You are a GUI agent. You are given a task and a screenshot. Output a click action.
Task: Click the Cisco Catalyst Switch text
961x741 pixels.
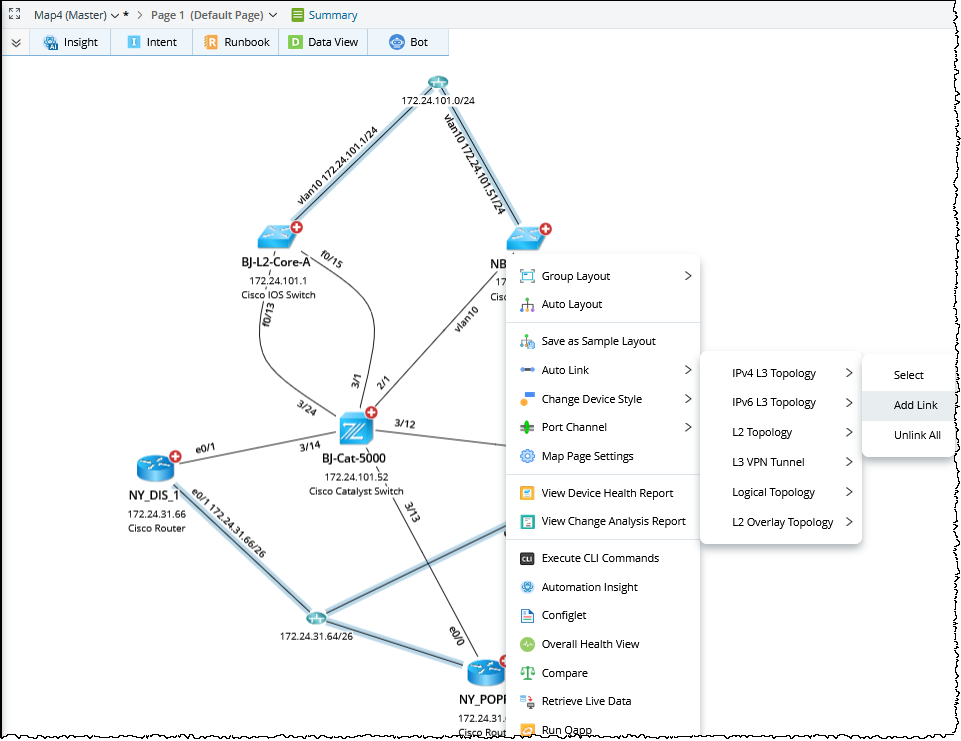(x=356, y=492)
